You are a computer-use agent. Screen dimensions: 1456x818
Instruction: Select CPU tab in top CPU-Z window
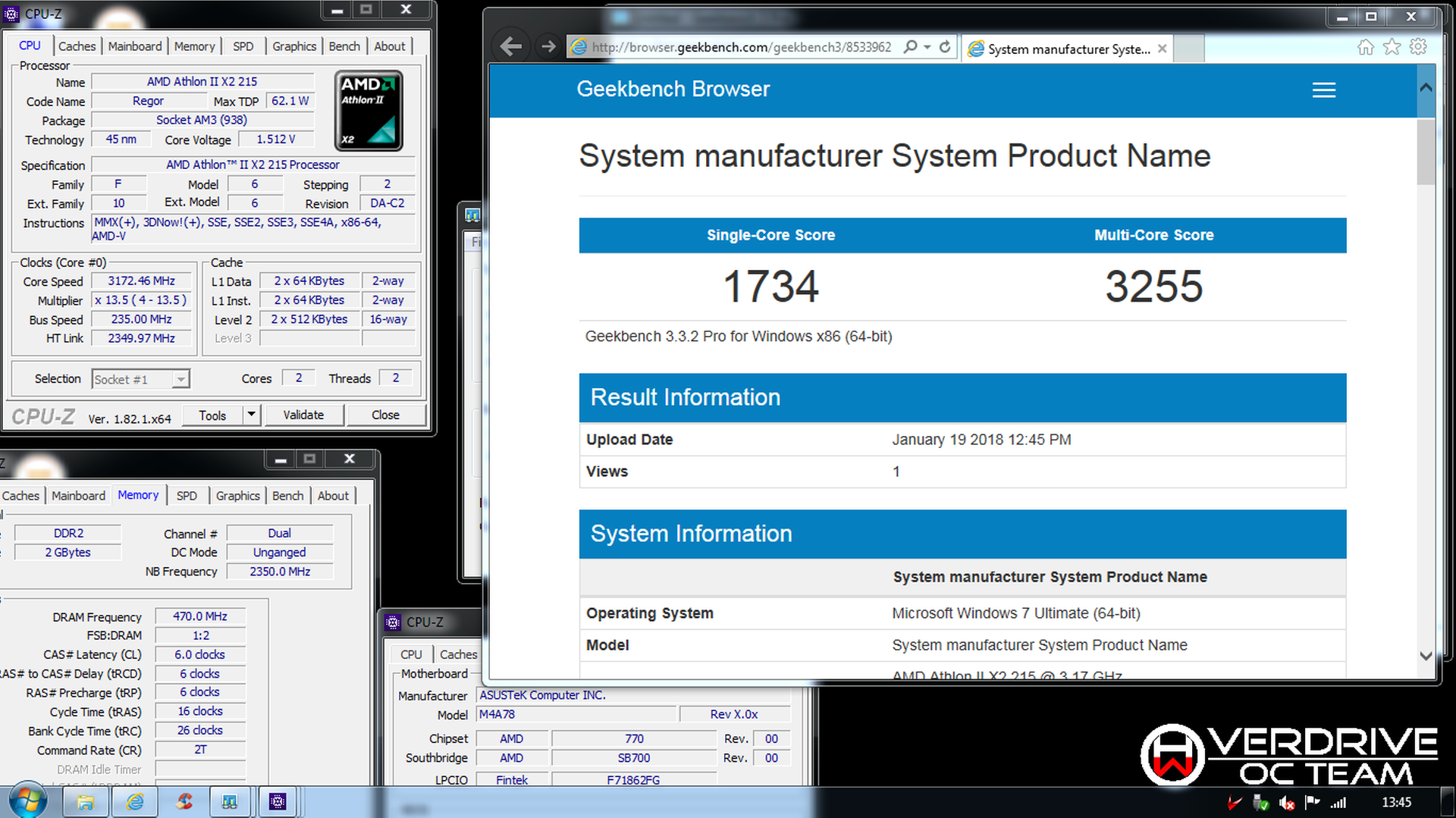coord(30,45)
